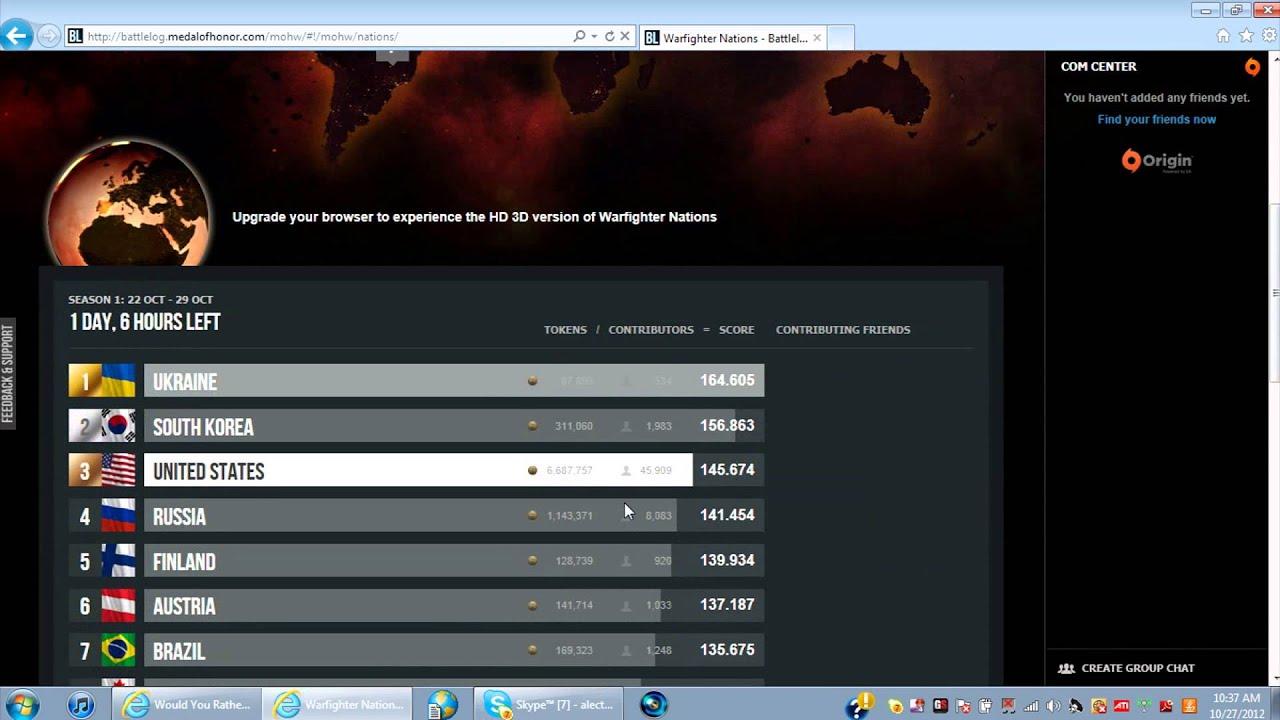
Task: Click the search magnifier in address bar
Action: coord(579,37)
